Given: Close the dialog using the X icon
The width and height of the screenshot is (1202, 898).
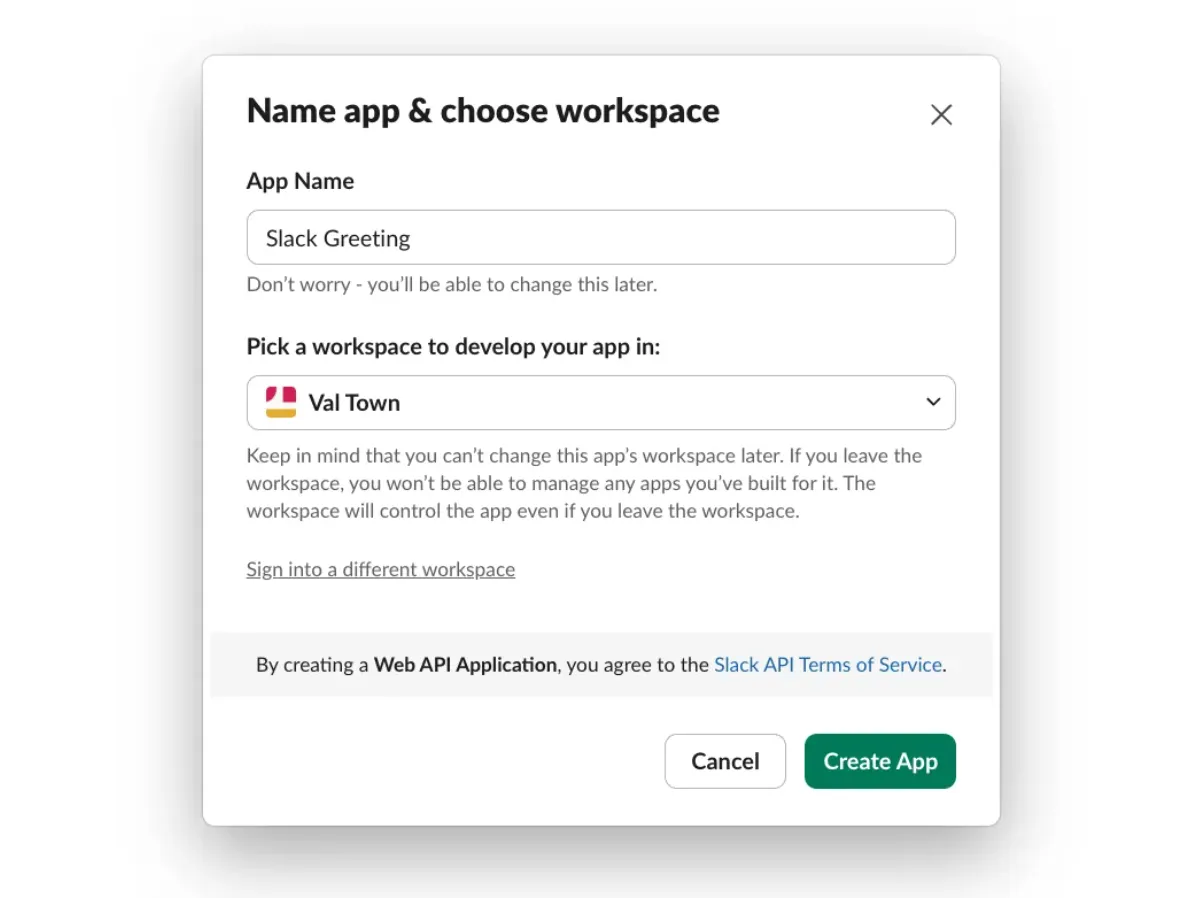Looking at the screenshot, I should tap(941, 114).
